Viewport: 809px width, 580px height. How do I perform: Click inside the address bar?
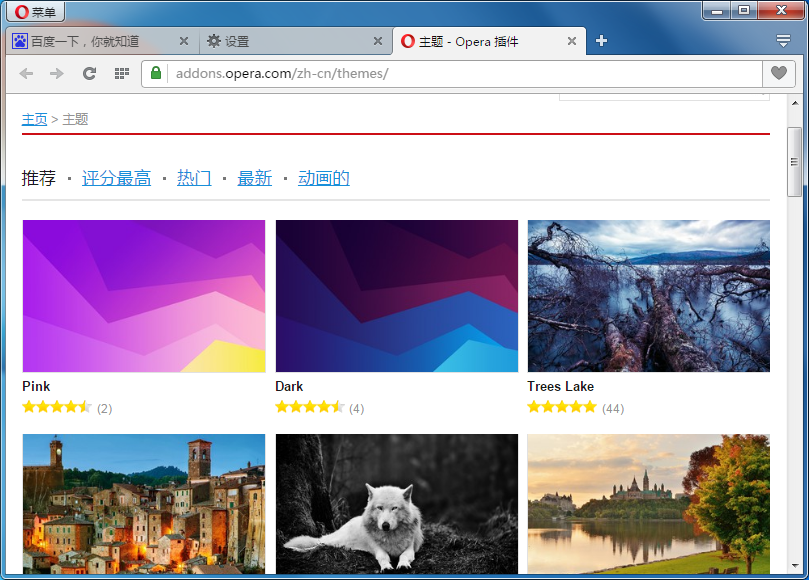click(400, 73)
